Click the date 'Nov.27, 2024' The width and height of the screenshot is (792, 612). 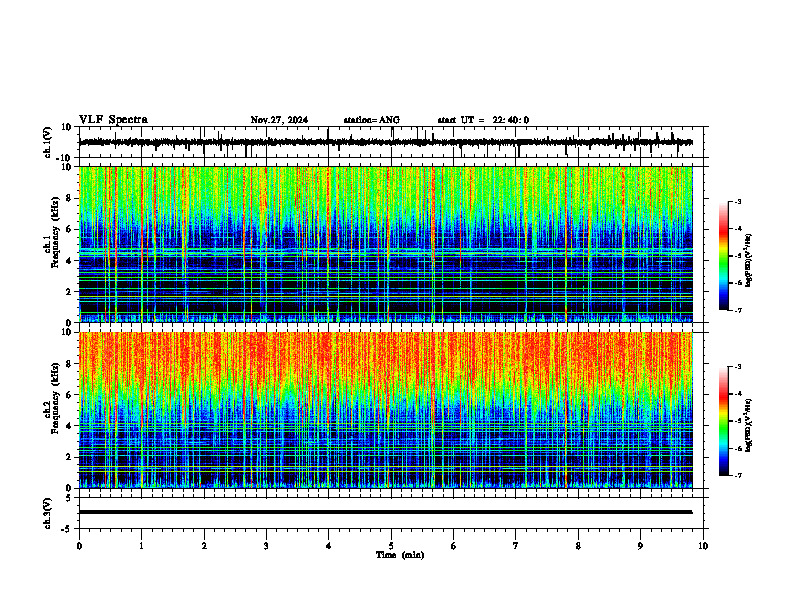point(279,120)
